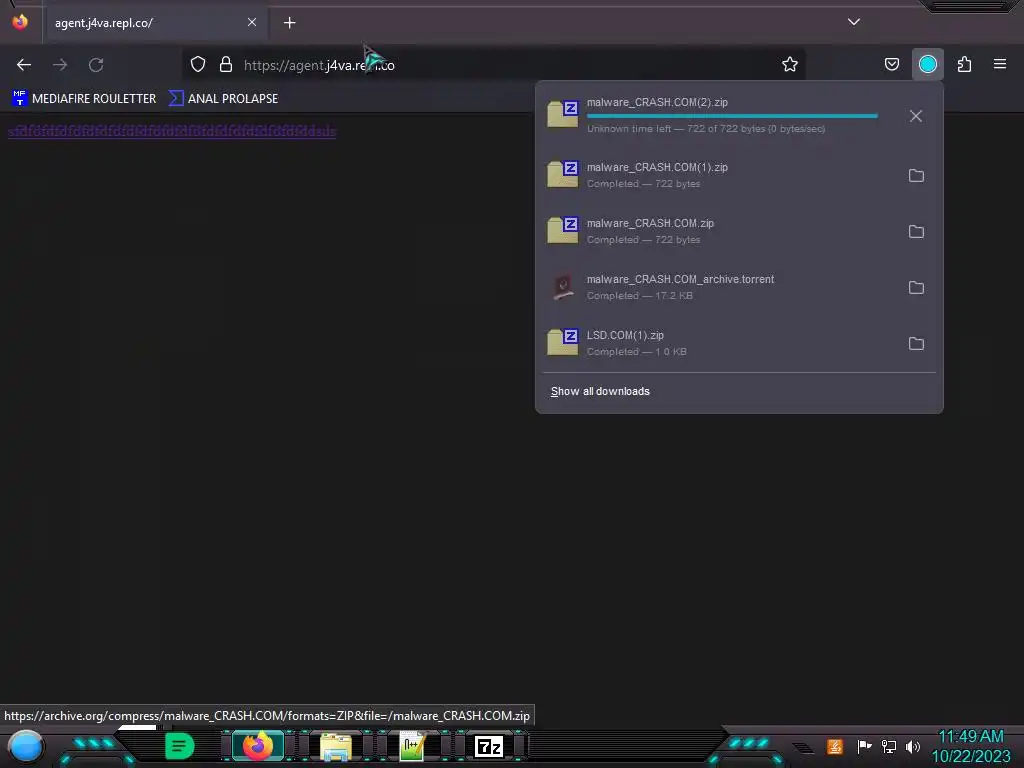Click Show all downloads

click(600, 391)
